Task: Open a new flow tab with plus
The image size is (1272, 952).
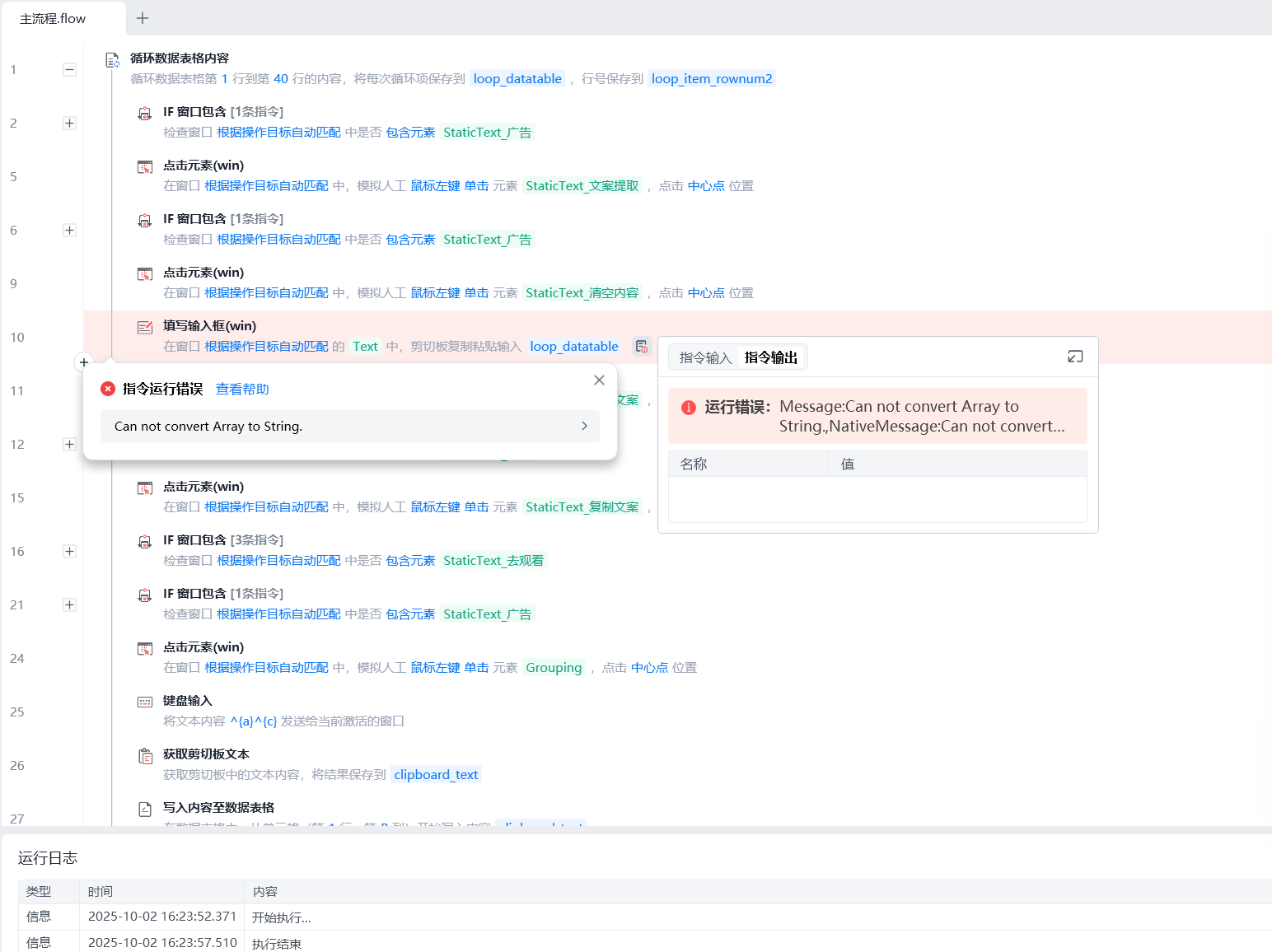Action: pyautogui.click(x=143, y=18)
